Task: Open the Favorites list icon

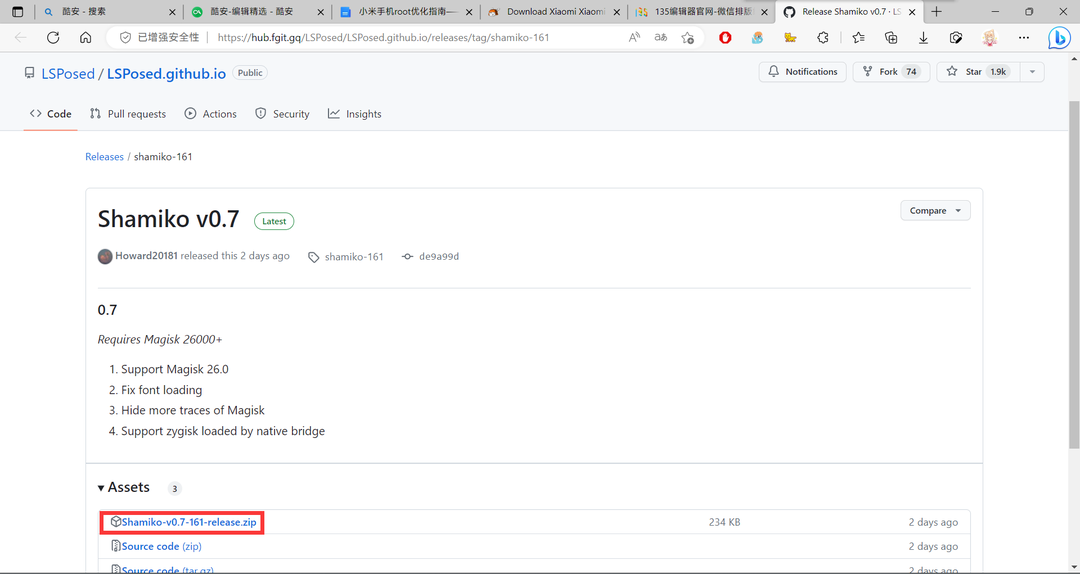Action: click(x=858, y=38)
